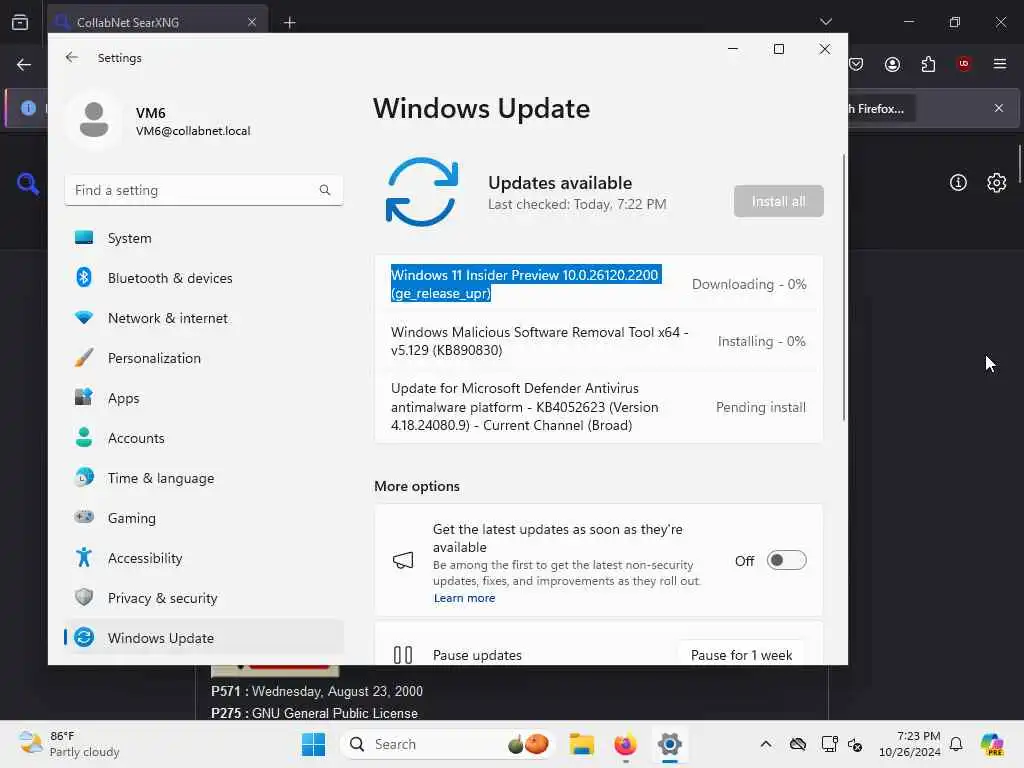Screen dimensions: 1024x768
Task: Click VM6@collabnet.local account text
Action: pyautogui.click(x=193, y=131)
